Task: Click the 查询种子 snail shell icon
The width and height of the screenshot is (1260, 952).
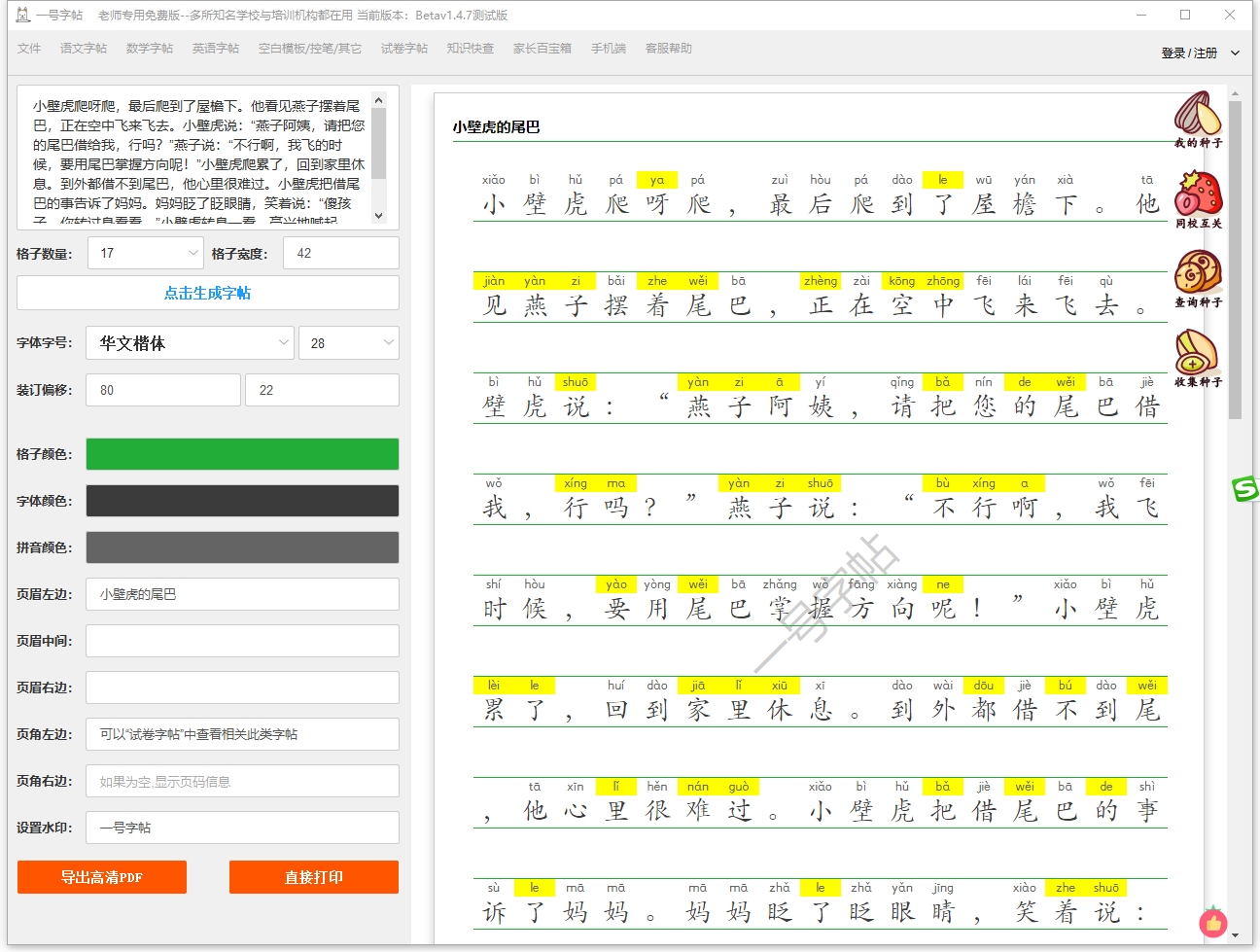Action: (x=1197, y=273)
